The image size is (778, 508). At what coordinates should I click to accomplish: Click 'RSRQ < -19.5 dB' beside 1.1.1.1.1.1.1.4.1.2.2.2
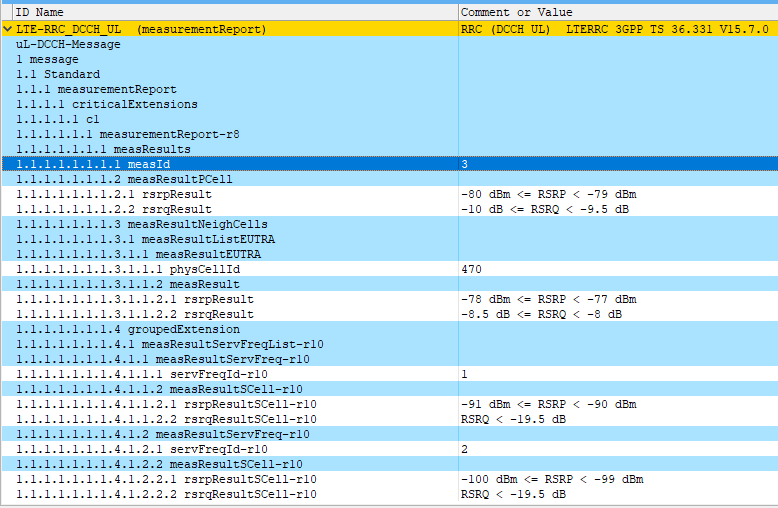(x=513, y=494)
